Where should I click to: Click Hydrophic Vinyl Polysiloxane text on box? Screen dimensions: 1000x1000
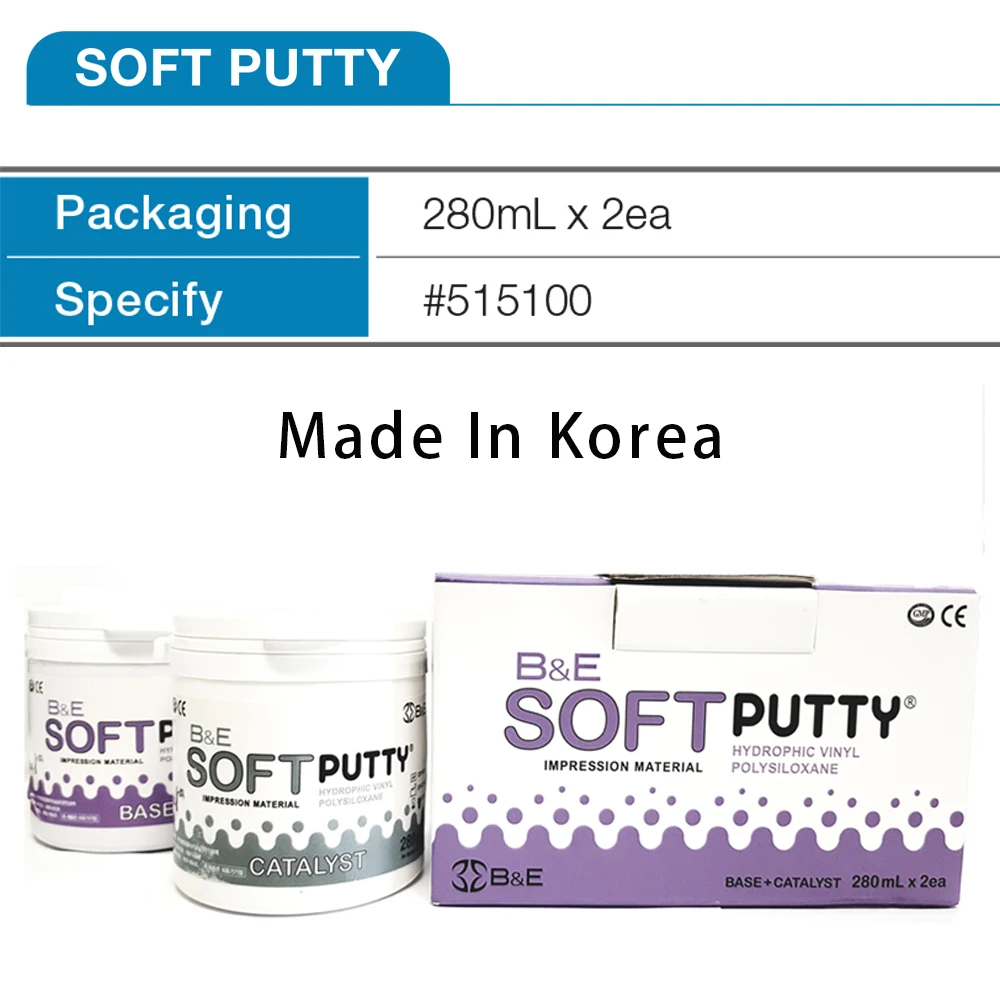click(x=795, y=760)
